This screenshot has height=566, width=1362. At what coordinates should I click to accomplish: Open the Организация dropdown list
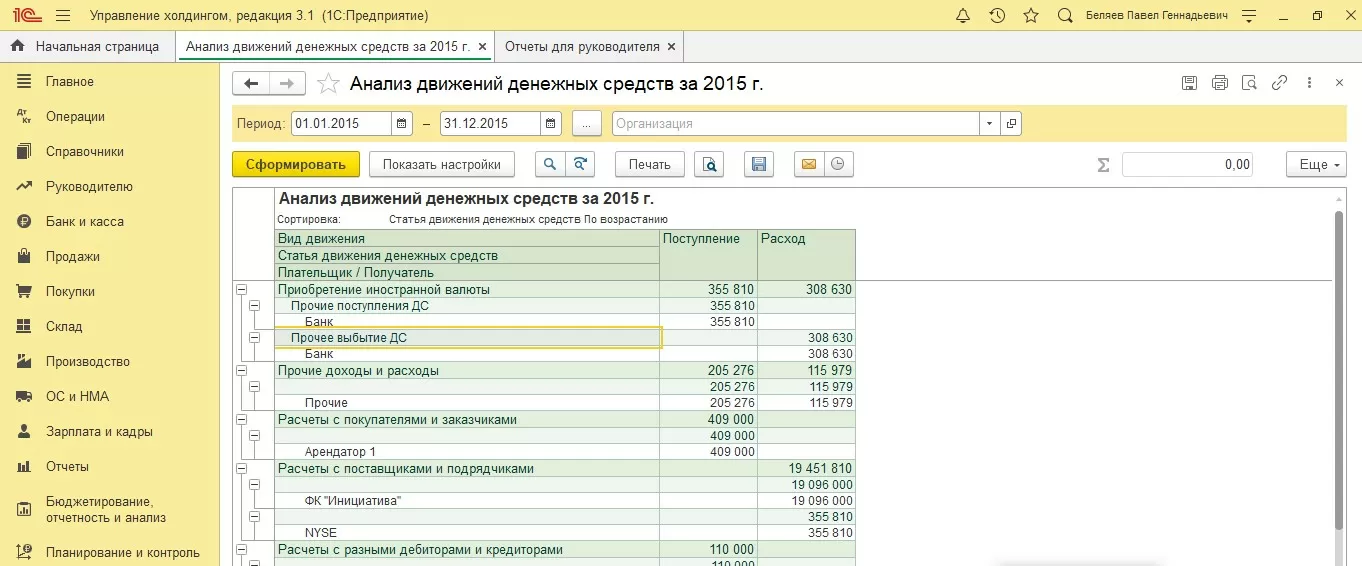(x=989, y=124)
